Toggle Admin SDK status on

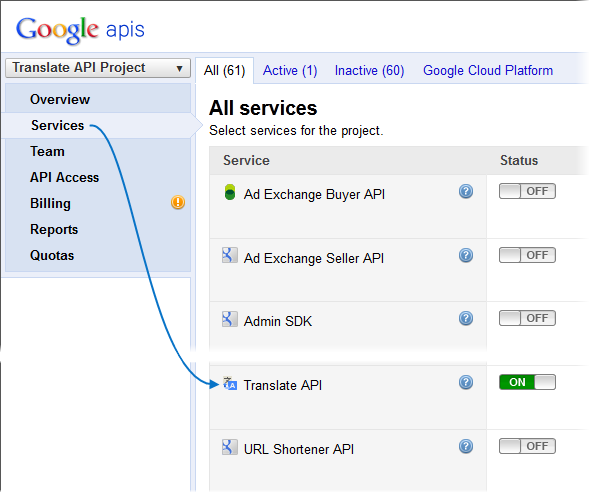click(527, 318)
